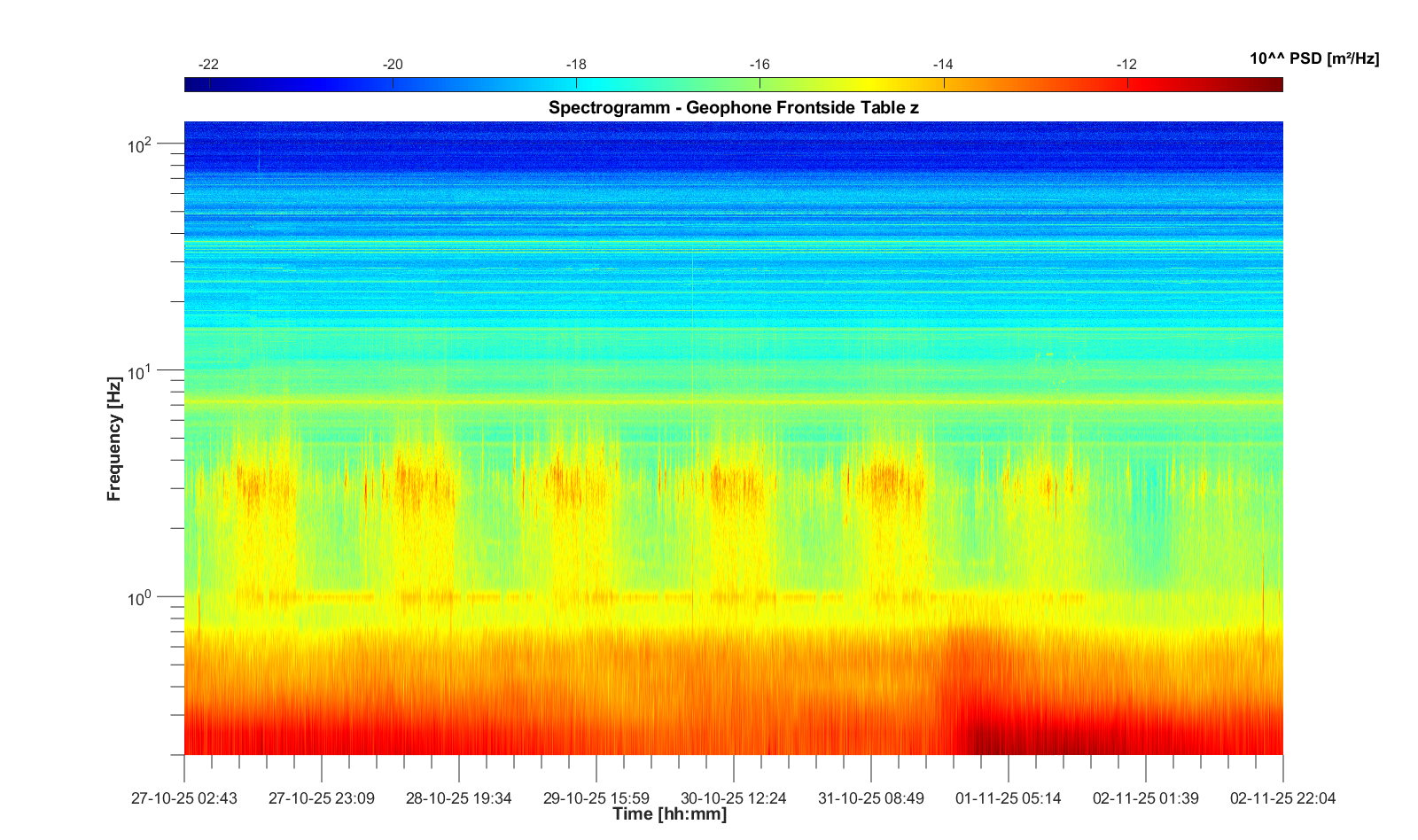
Task: Select the 02-11-25 22:04 time tick label
Action: click(x=1282, y=798)
